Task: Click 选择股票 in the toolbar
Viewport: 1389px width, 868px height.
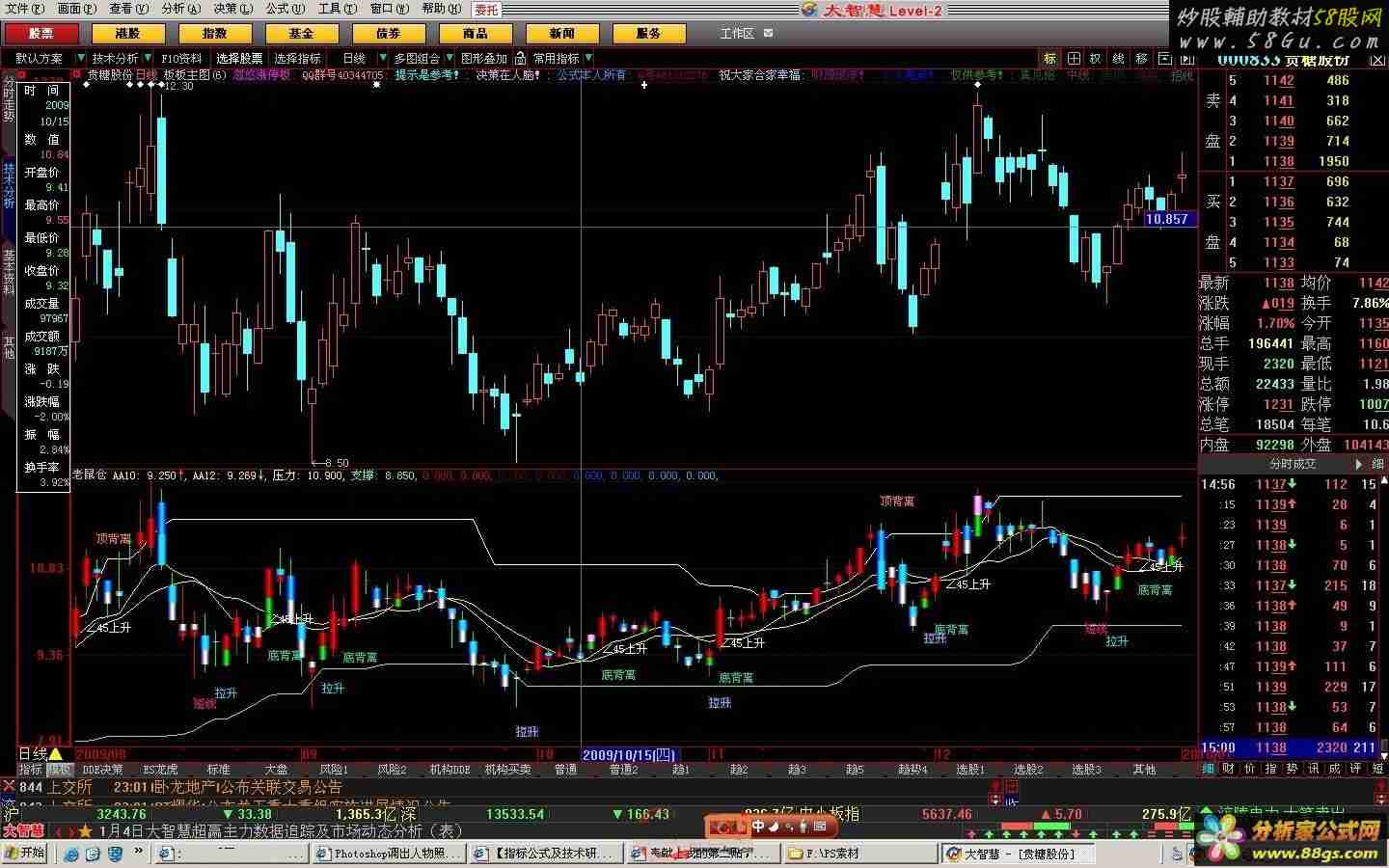Action: pos(239,59)
